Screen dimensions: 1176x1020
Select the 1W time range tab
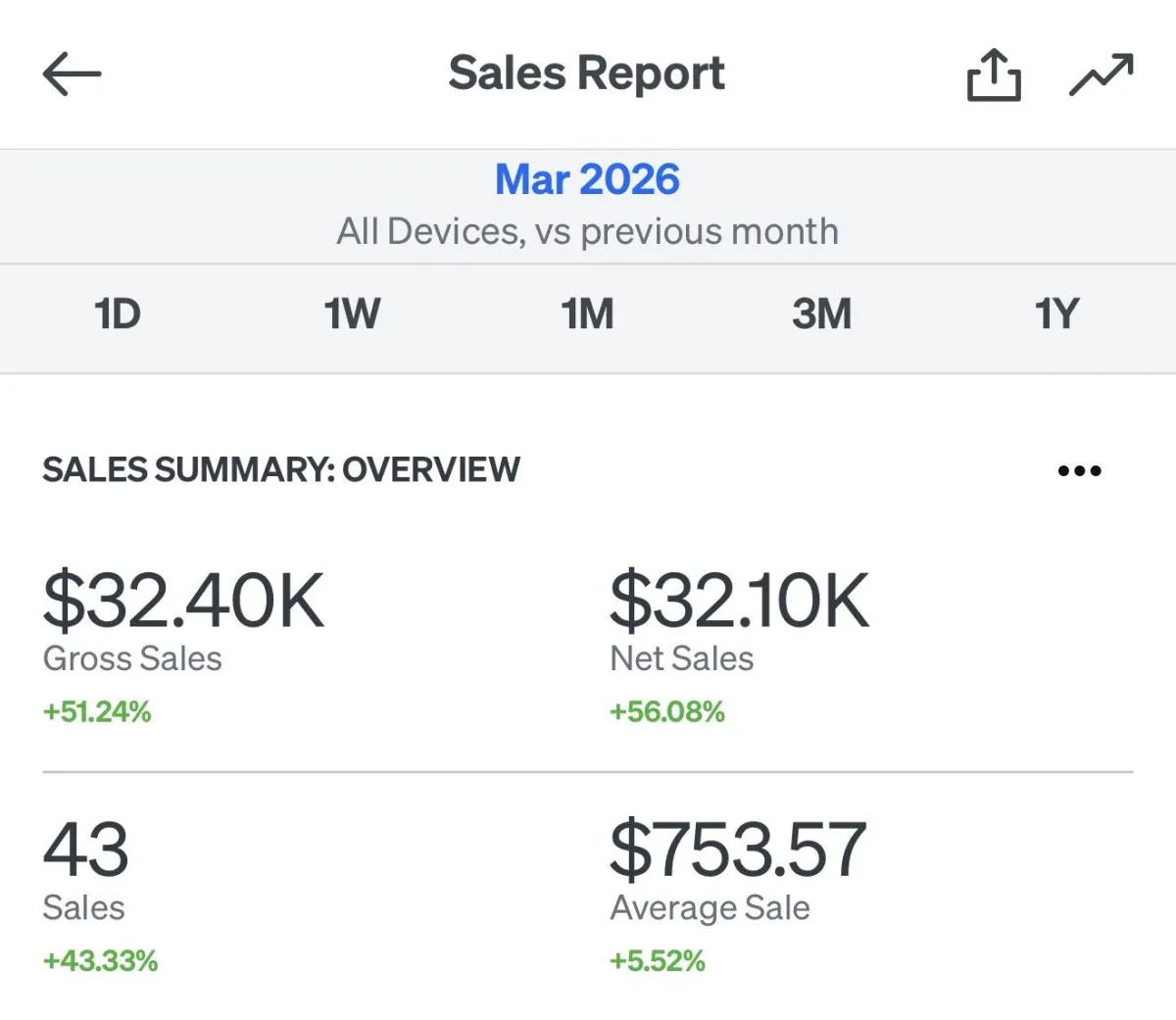pos(352,315)
